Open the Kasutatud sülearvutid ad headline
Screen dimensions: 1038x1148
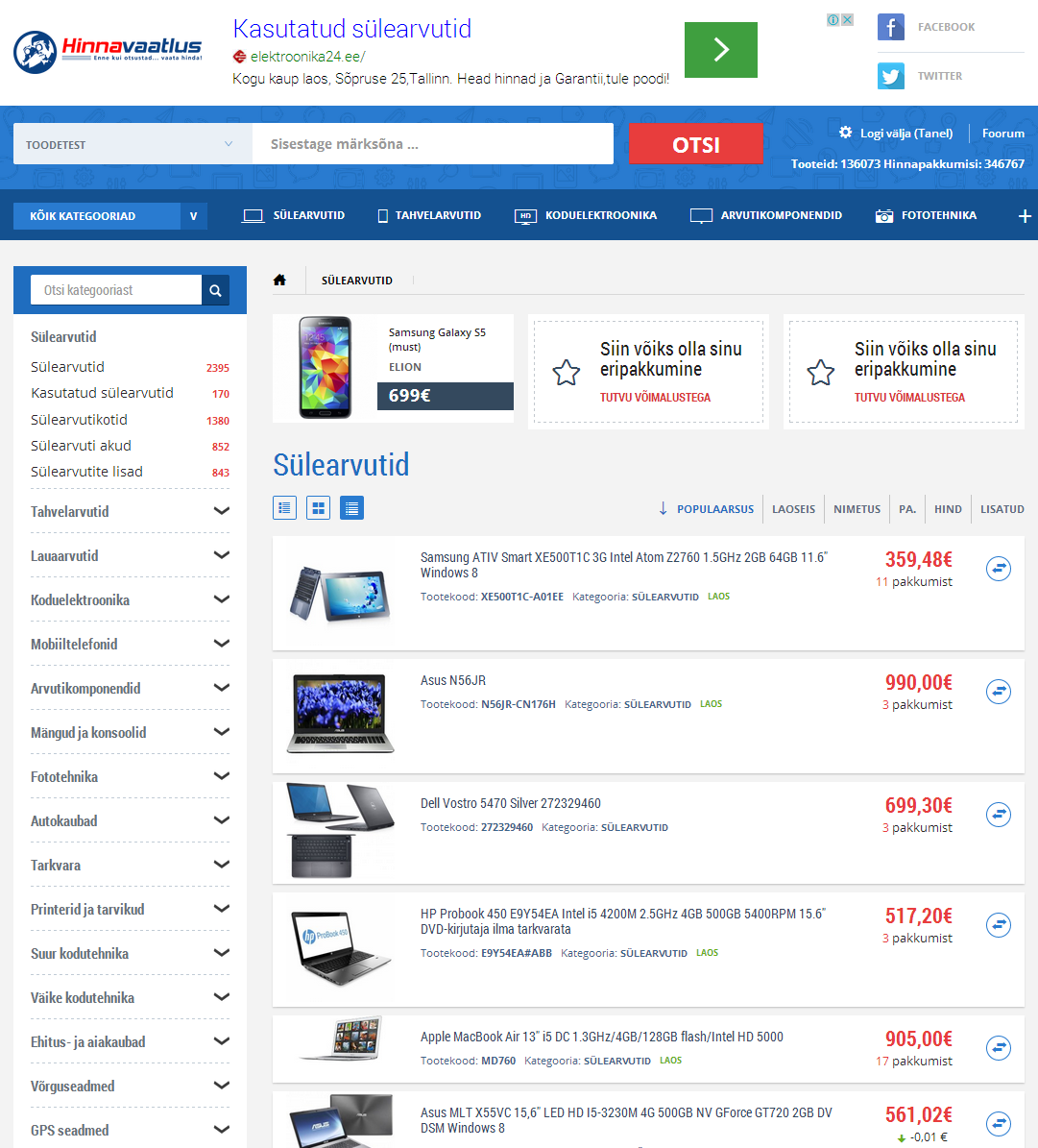click(x=352, y=29)
